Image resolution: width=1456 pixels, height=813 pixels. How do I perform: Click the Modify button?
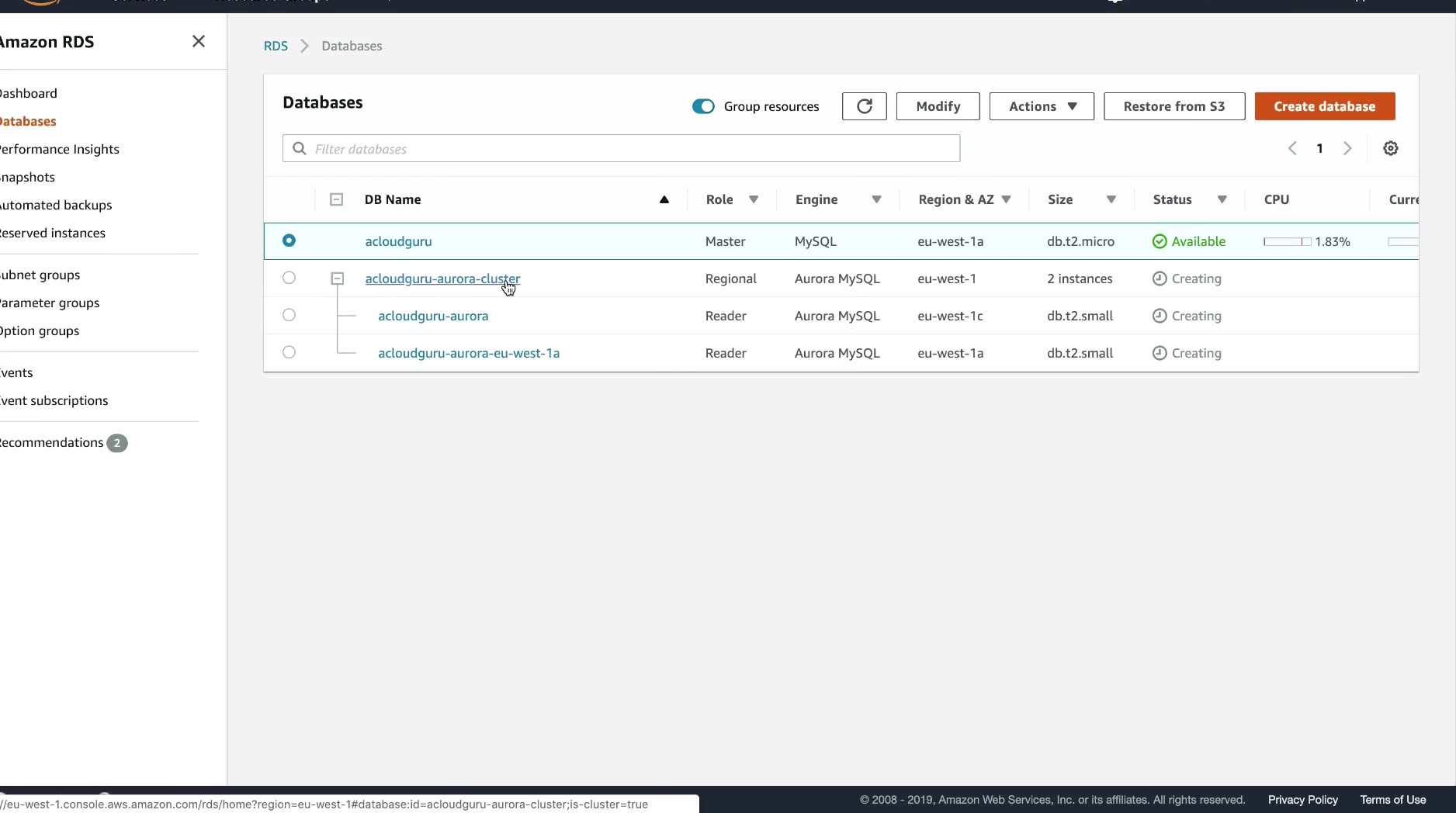938,106
